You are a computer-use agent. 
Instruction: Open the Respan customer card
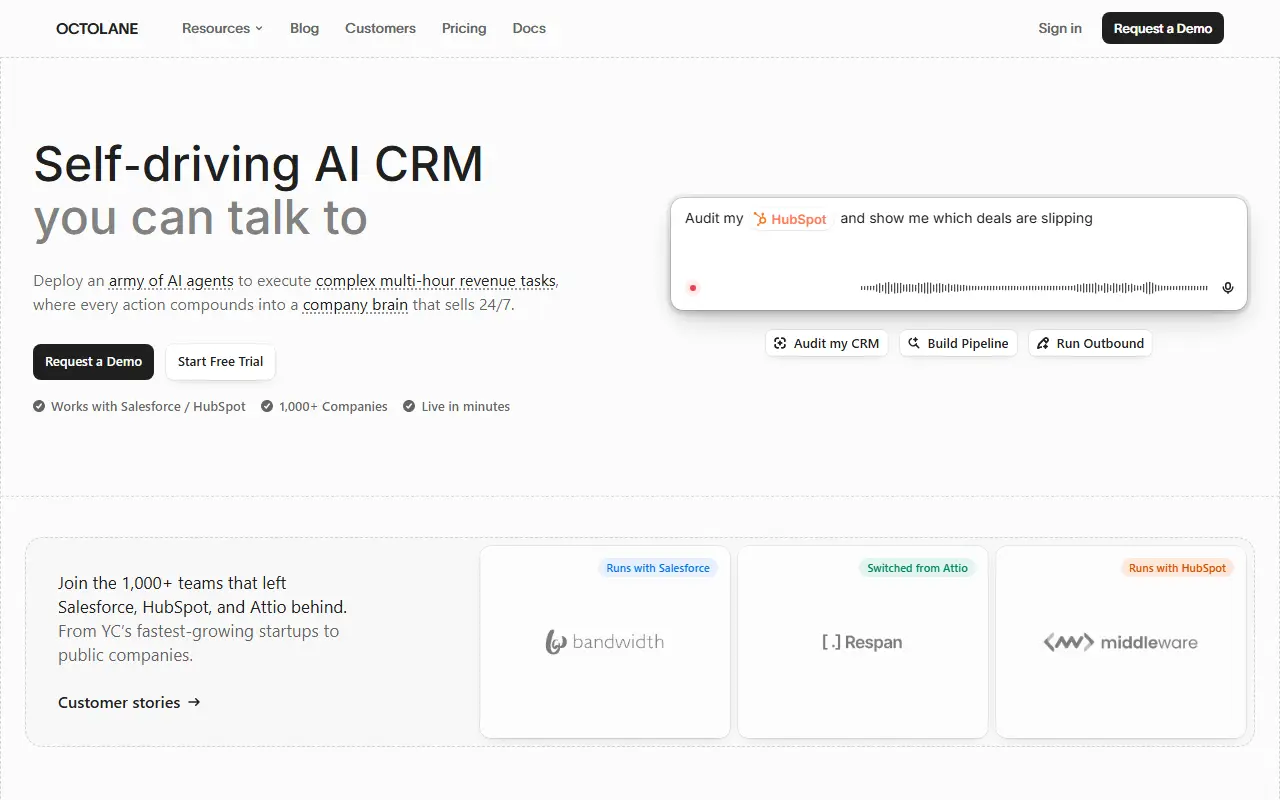(863, 642)
